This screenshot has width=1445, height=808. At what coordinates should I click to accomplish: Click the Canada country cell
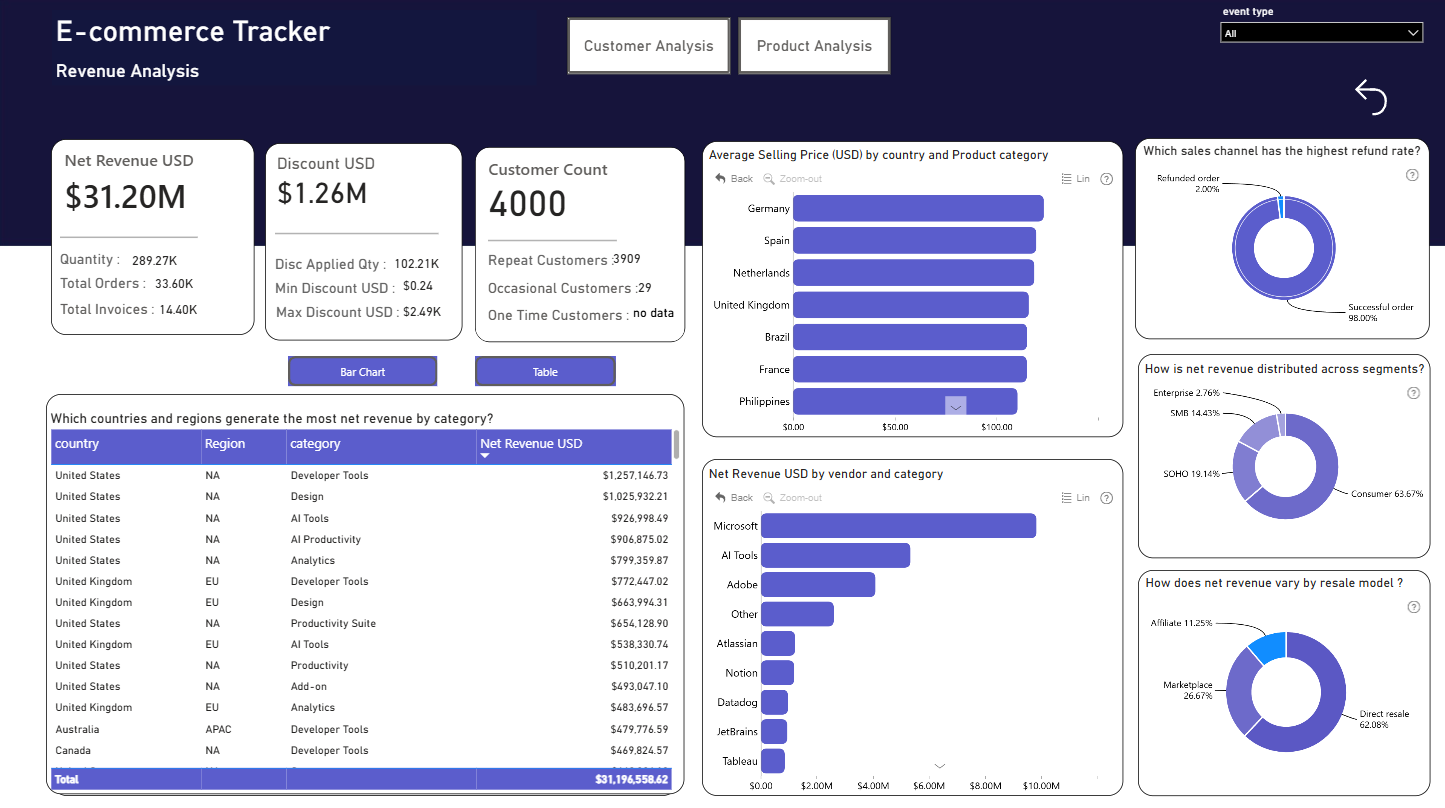[73, 751]
